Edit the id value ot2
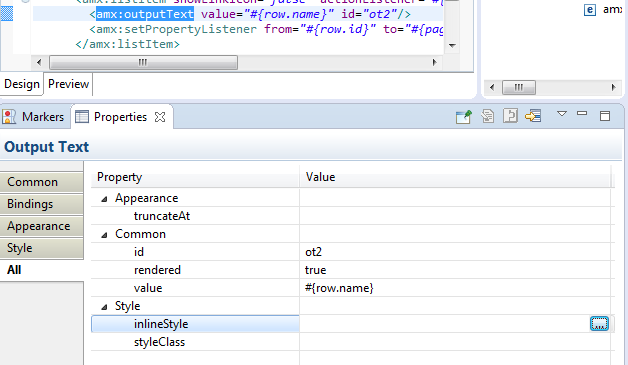 [x=313, y=252]
